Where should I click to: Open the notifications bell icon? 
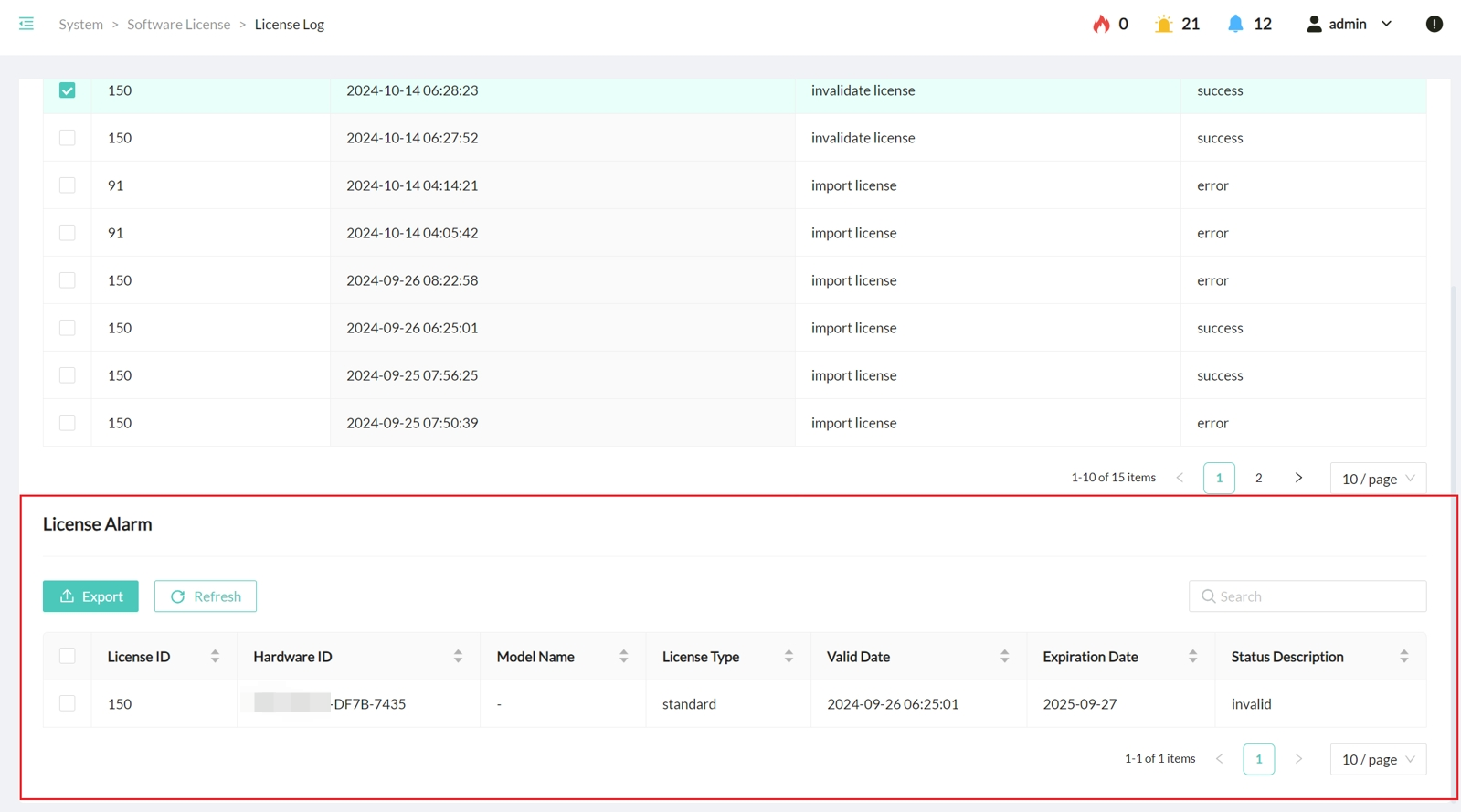point(1235,24)
